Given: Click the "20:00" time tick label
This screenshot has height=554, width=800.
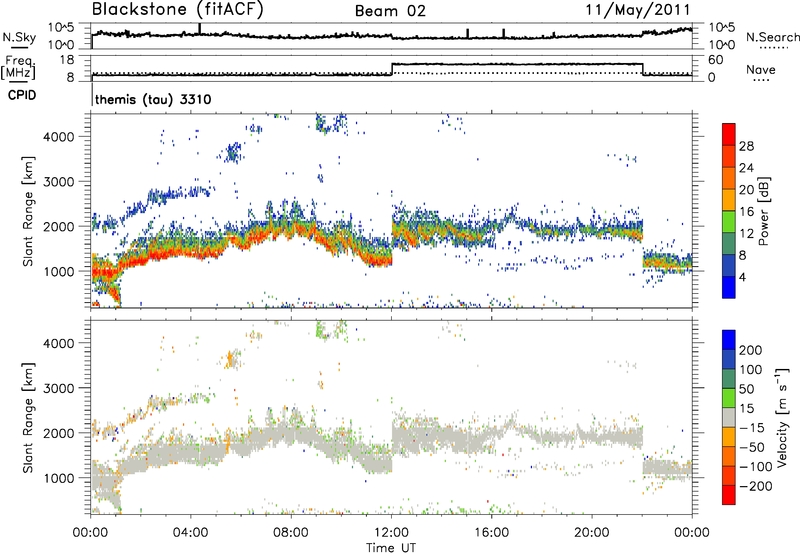Looking at the screenshot, I should (592, 533).
